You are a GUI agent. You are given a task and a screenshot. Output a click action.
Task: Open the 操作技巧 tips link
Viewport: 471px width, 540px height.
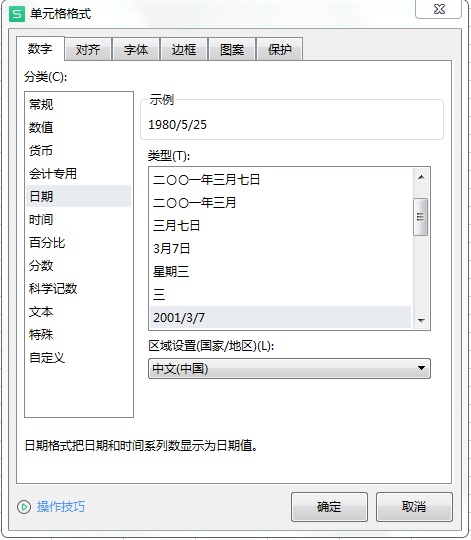coord(61,507)
